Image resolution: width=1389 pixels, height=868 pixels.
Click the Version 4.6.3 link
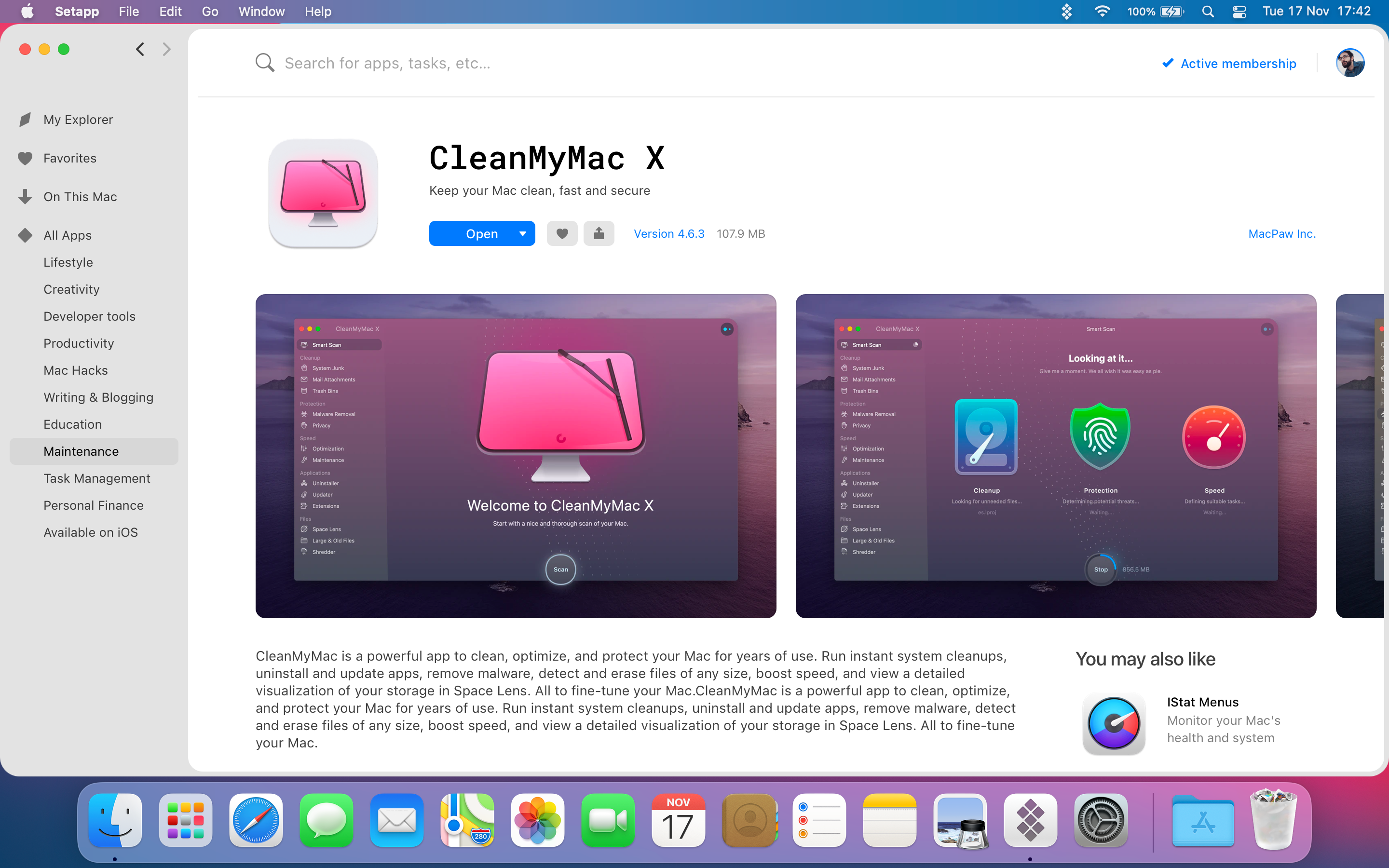click(x=668, y=234)
